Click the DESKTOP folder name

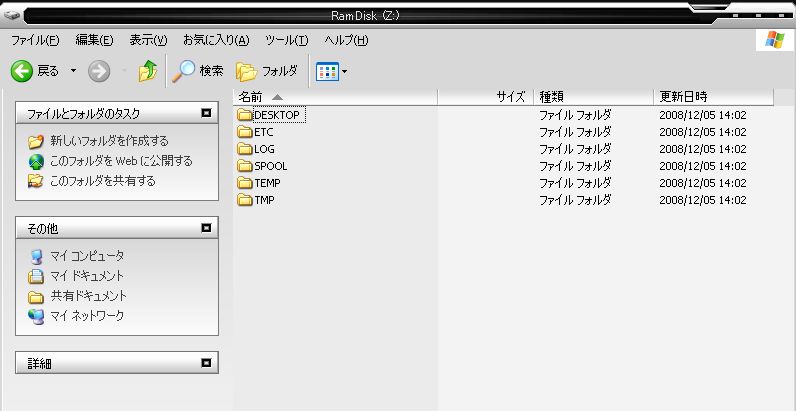(277, 115)
